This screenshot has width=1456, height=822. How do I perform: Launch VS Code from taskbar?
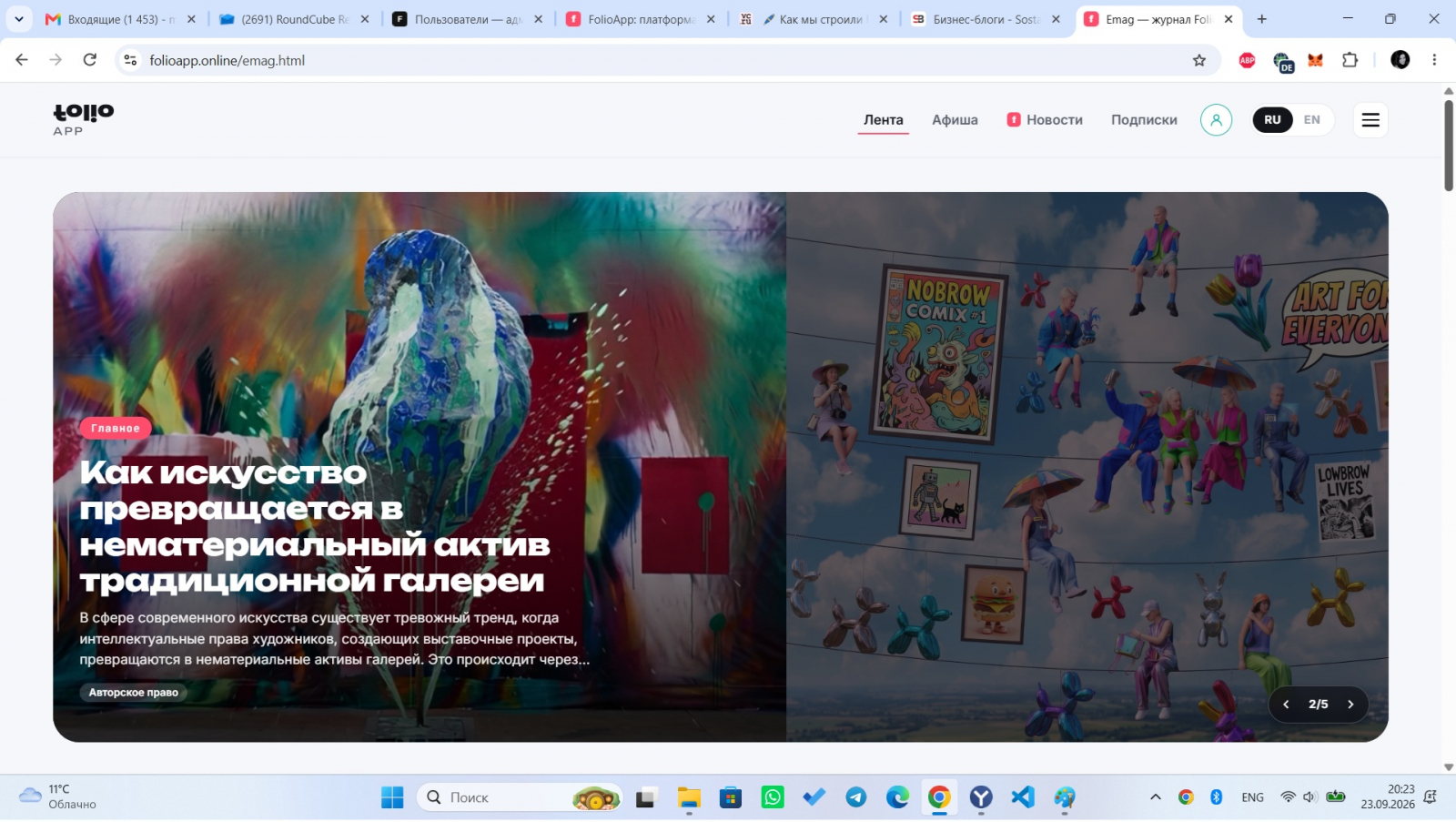[1023, 798]
